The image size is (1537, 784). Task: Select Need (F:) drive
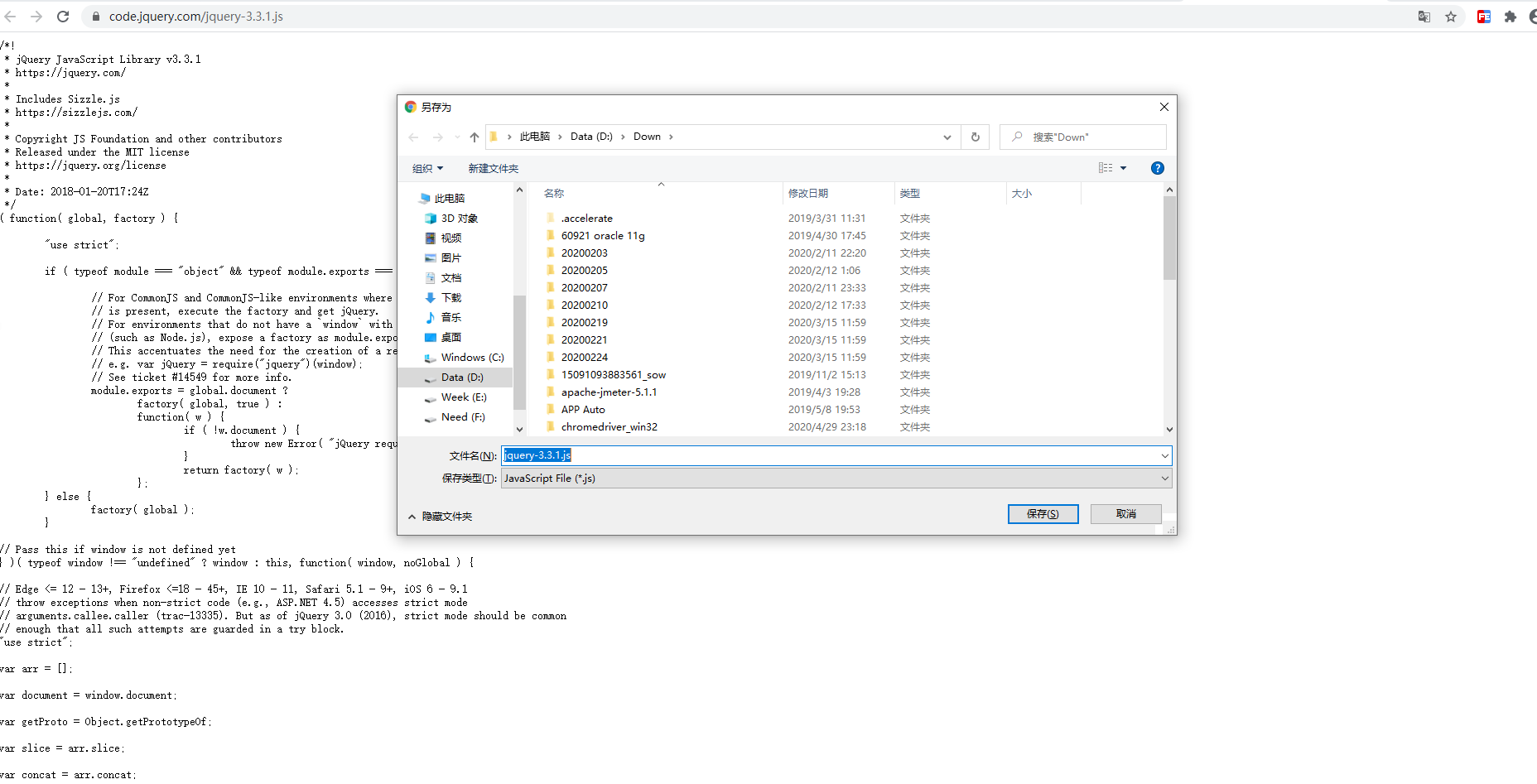(x=463, y=417)
